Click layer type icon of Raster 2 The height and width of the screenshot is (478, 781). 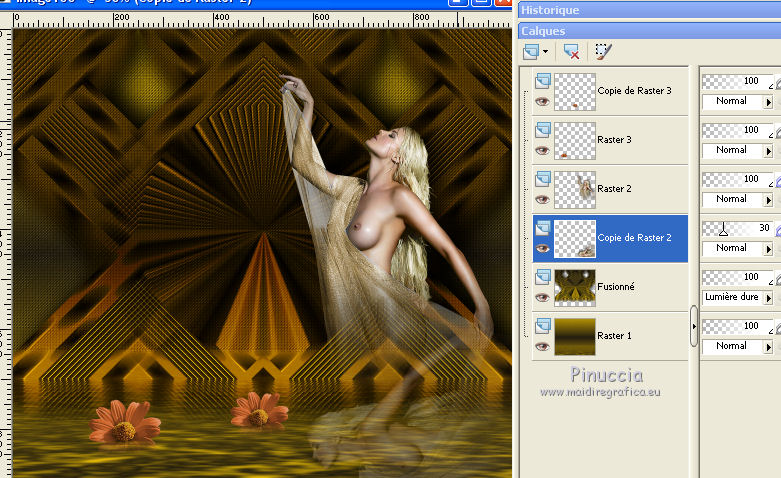pos(543,179)
